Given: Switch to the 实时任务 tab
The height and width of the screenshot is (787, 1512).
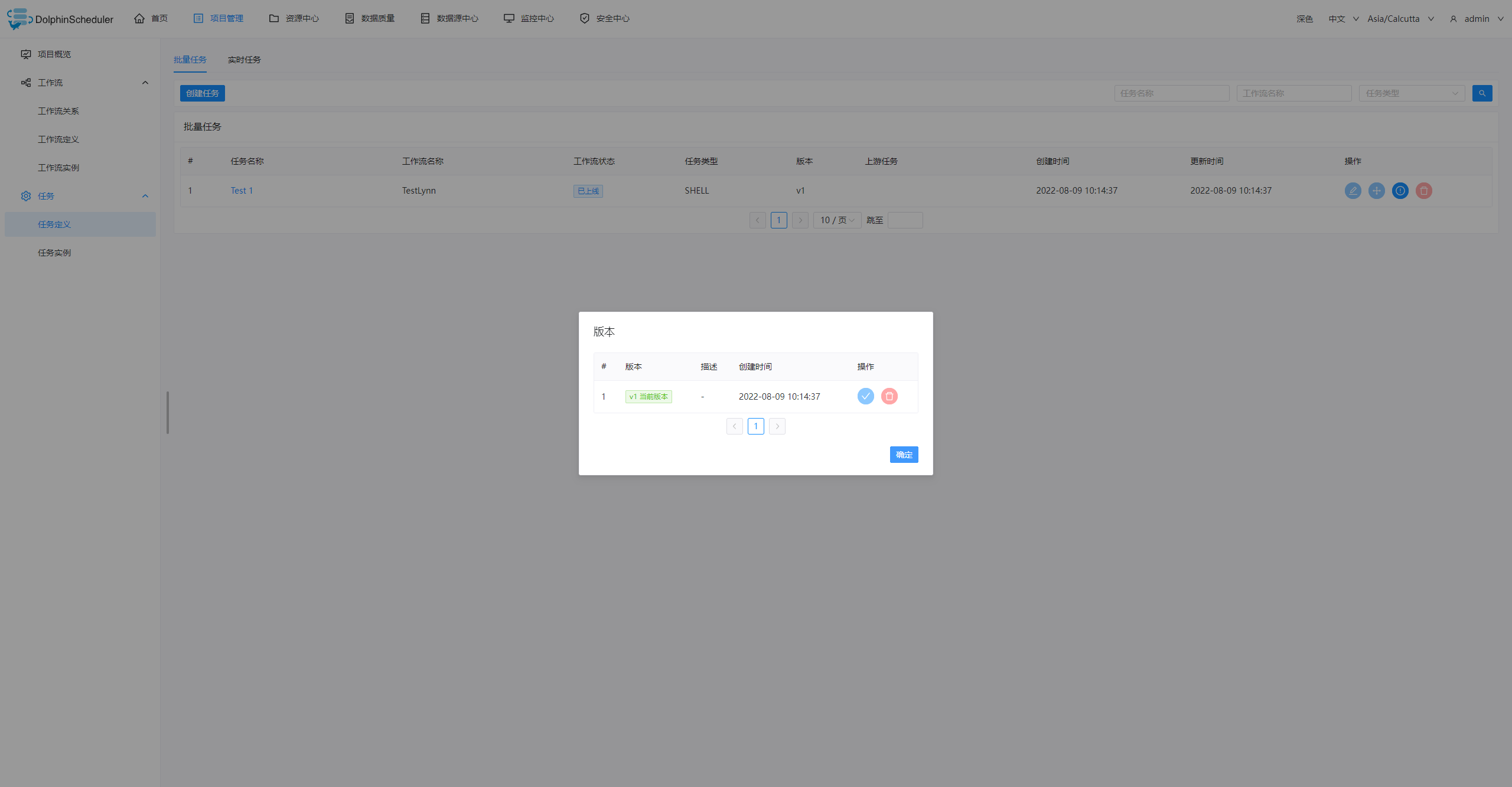Looking at the screenshot, I should click(x=244, y=60).
